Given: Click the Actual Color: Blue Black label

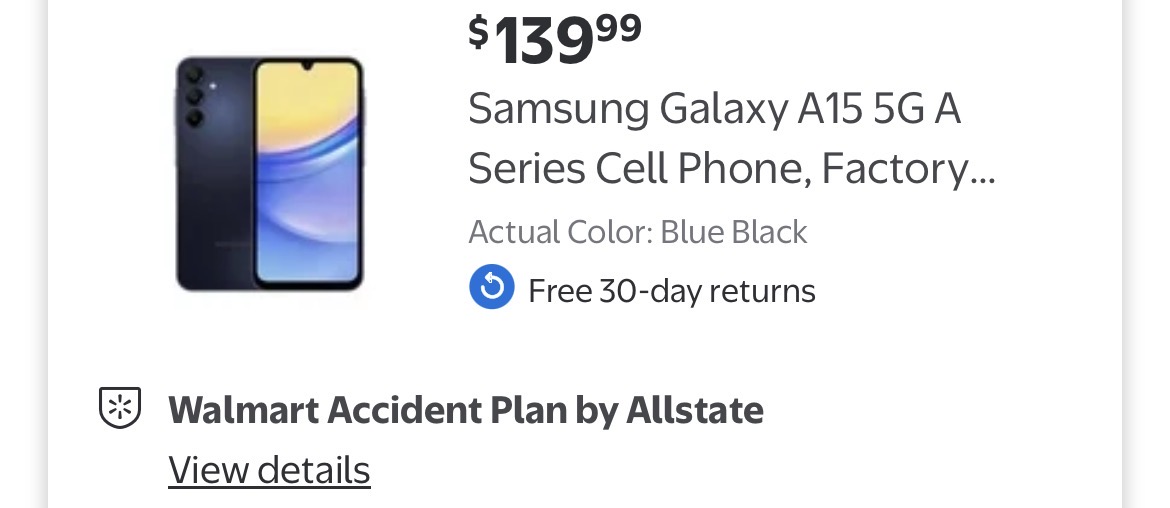Looking at the screenshot, I should pos(637,232).
